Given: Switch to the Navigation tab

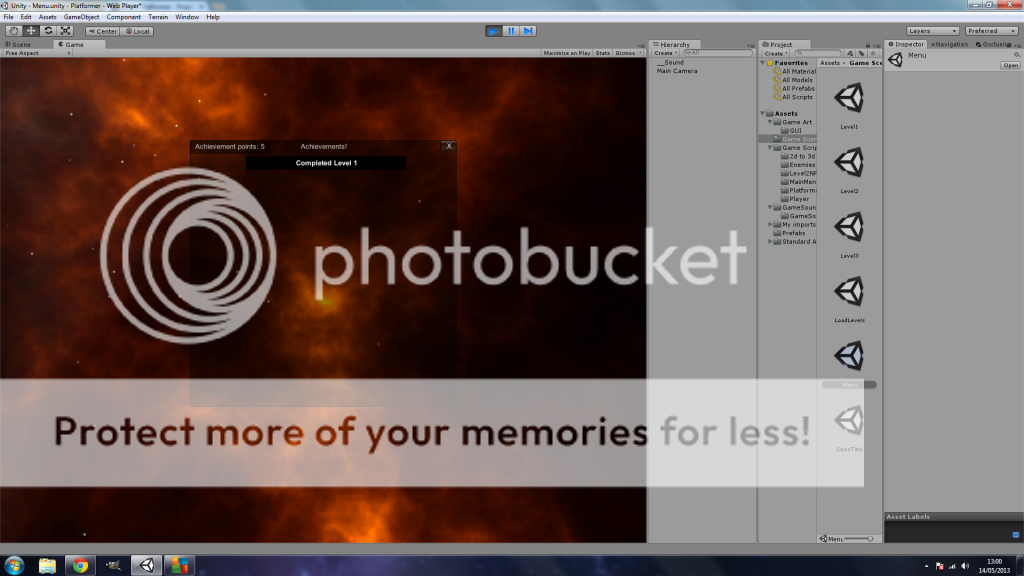Looking at the screenshot, I should 950,44.
